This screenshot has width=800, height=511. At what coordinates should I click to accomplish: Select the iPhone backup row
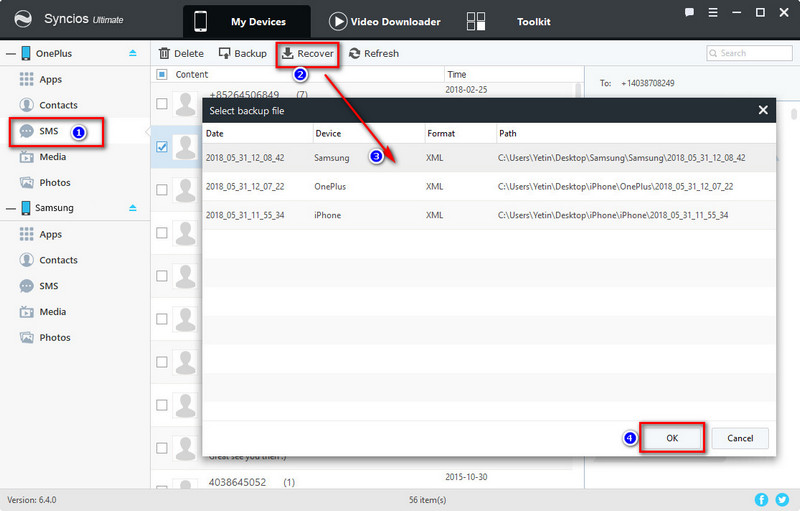[x=489, y=215]
